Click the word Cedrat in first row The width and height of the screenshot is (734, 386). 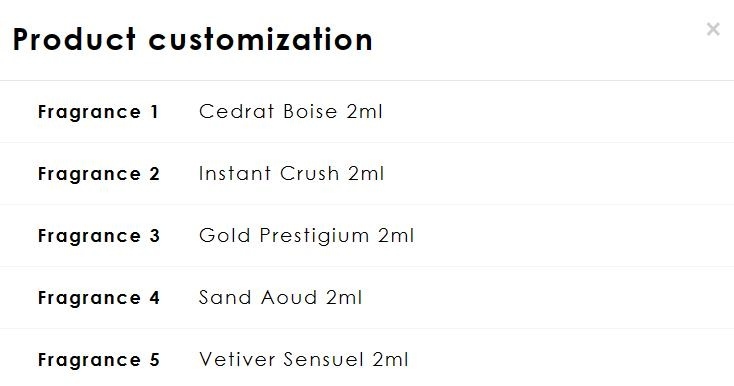coord(236,111)
